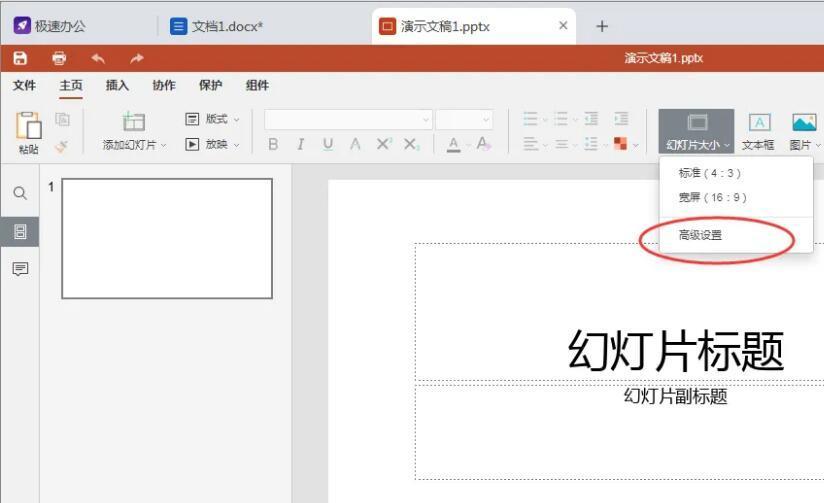Toggle italic formatting

(x=300, y=144)
